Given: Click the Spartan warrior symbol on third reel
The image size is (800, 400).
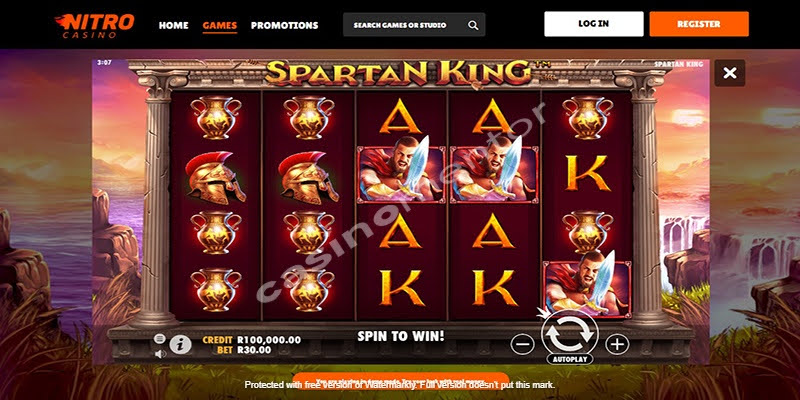Looking at the screenshot, I should (401, 173).
